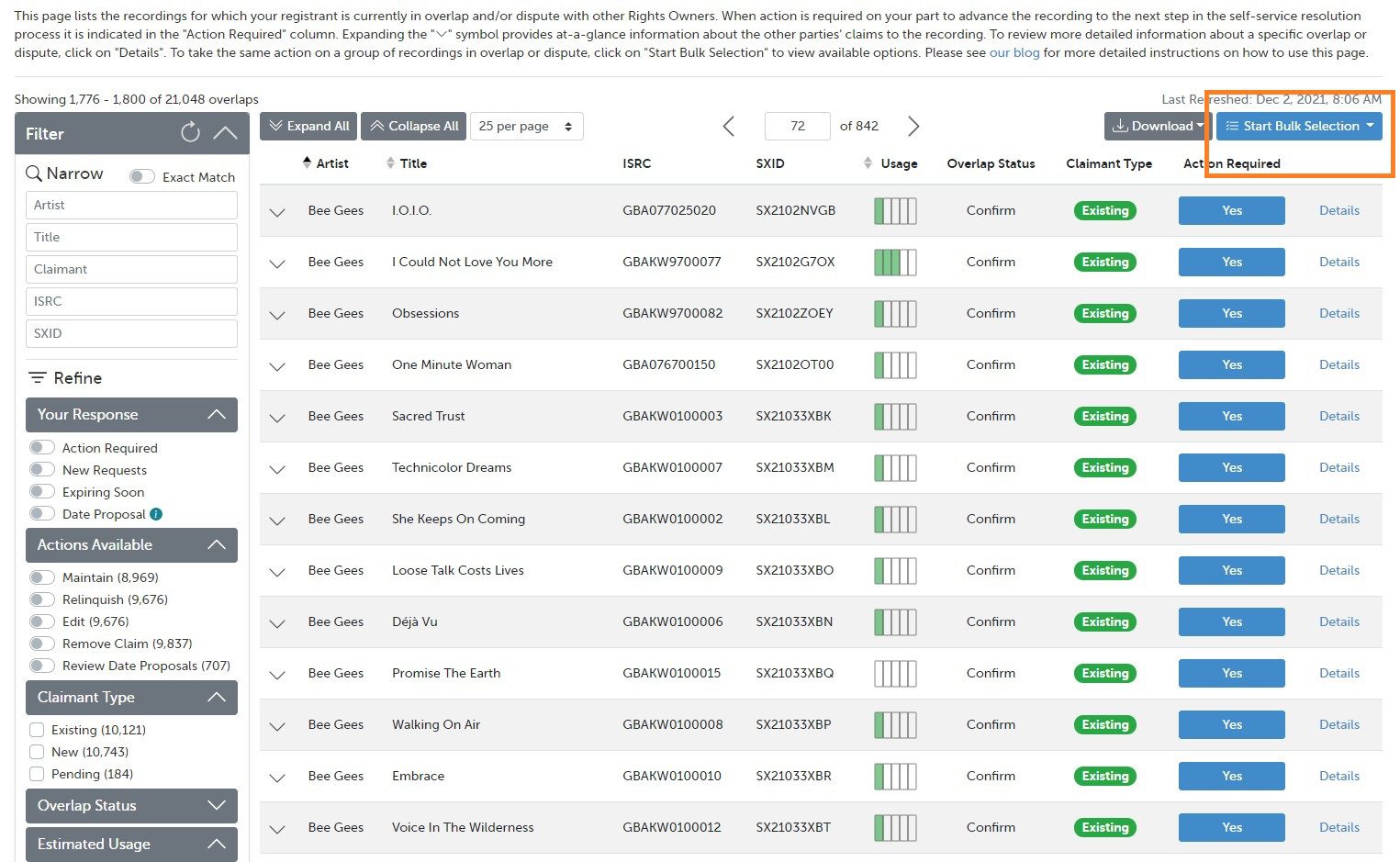Sort the table by Artist

click(325, 163)
